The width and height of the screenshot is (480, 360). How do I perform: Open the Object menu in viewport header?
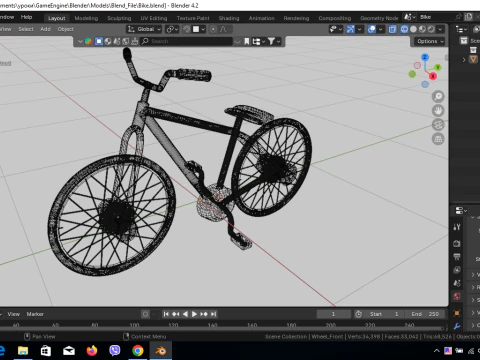(65, 29)
